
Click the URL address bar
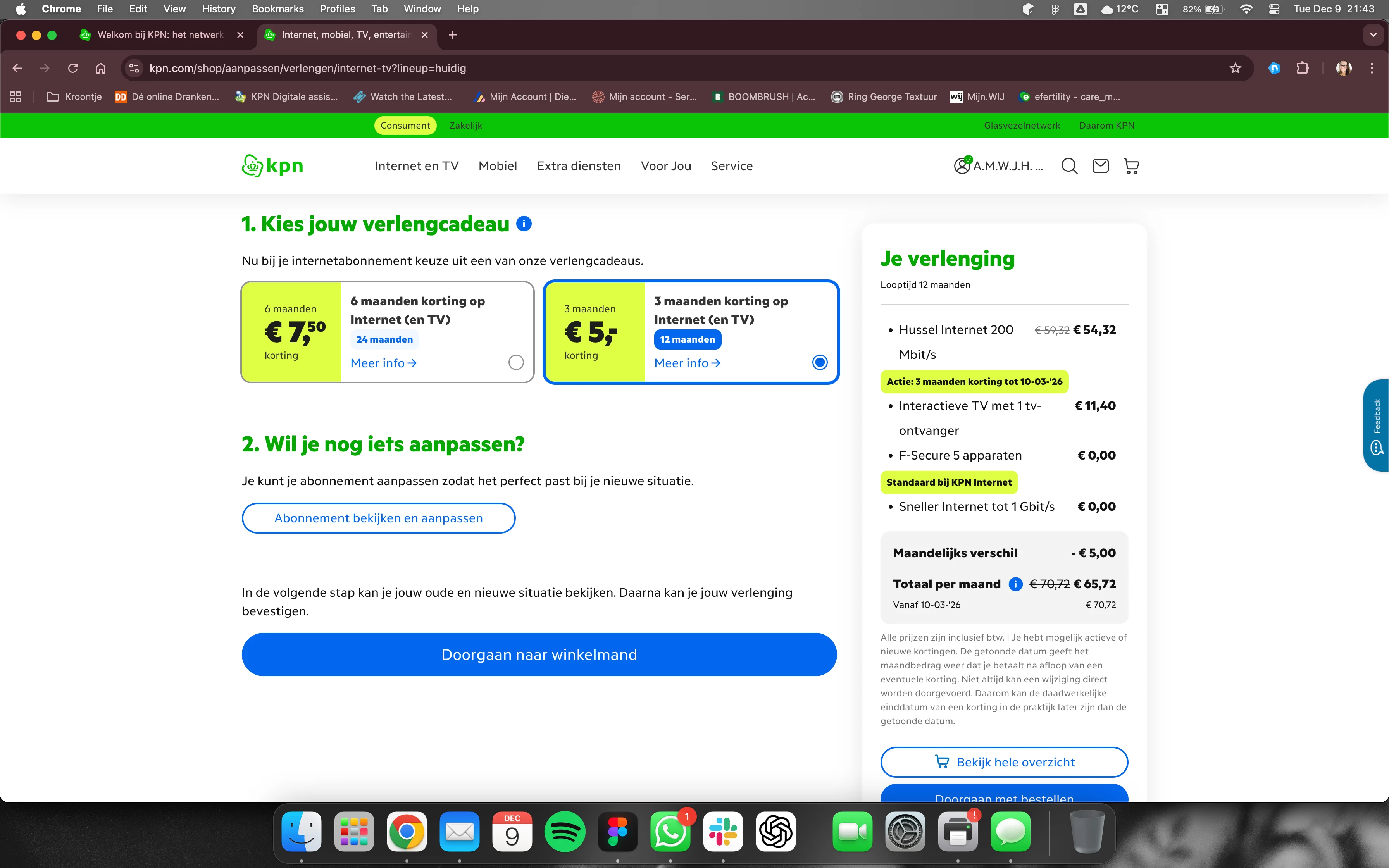pos(631,68)
